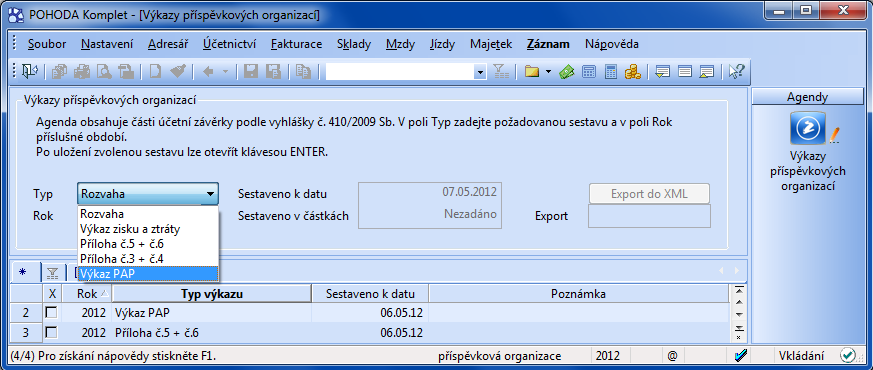Click the new blank document icon
The width and height of the screenshot is (873, 370).
point(156,72)
